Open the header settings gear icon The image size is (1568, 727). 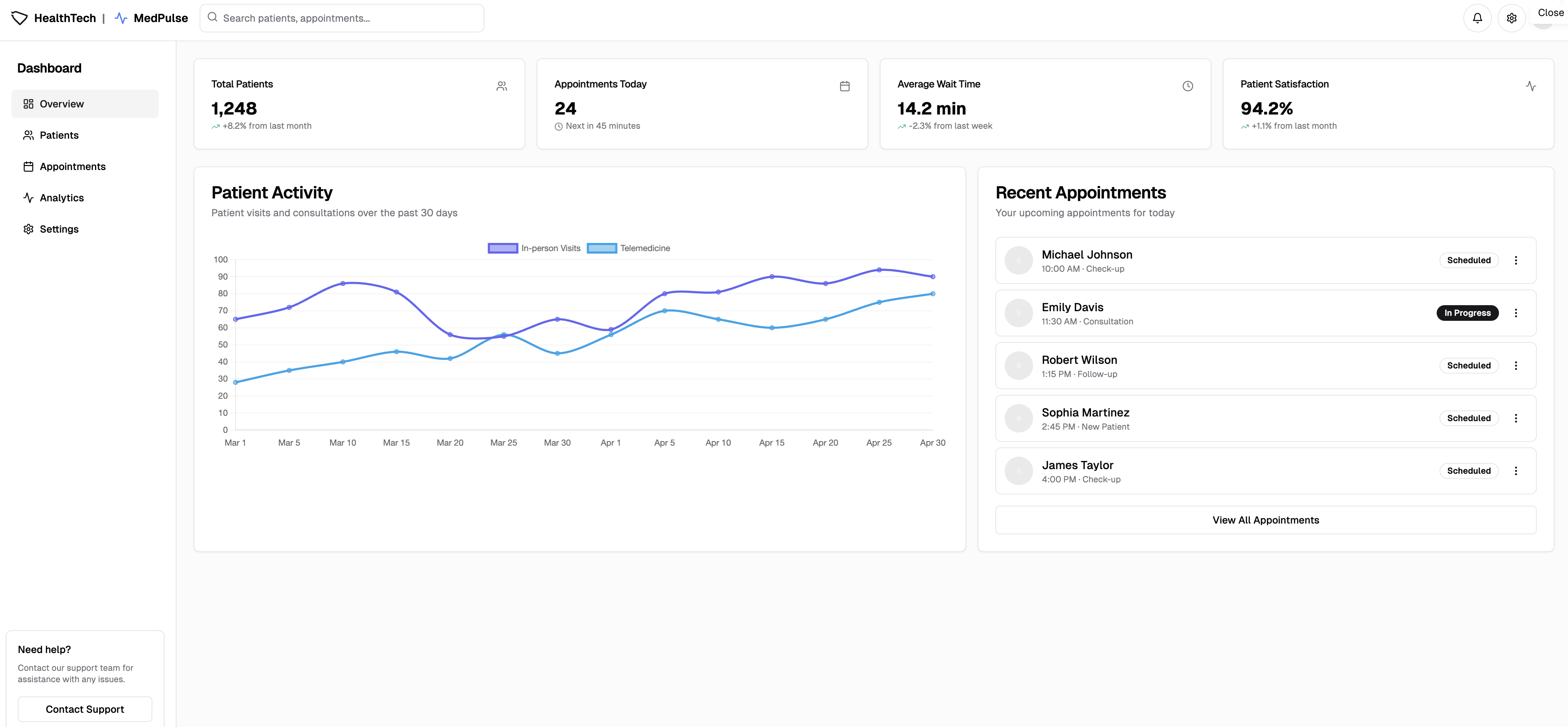pos(1511,18)
